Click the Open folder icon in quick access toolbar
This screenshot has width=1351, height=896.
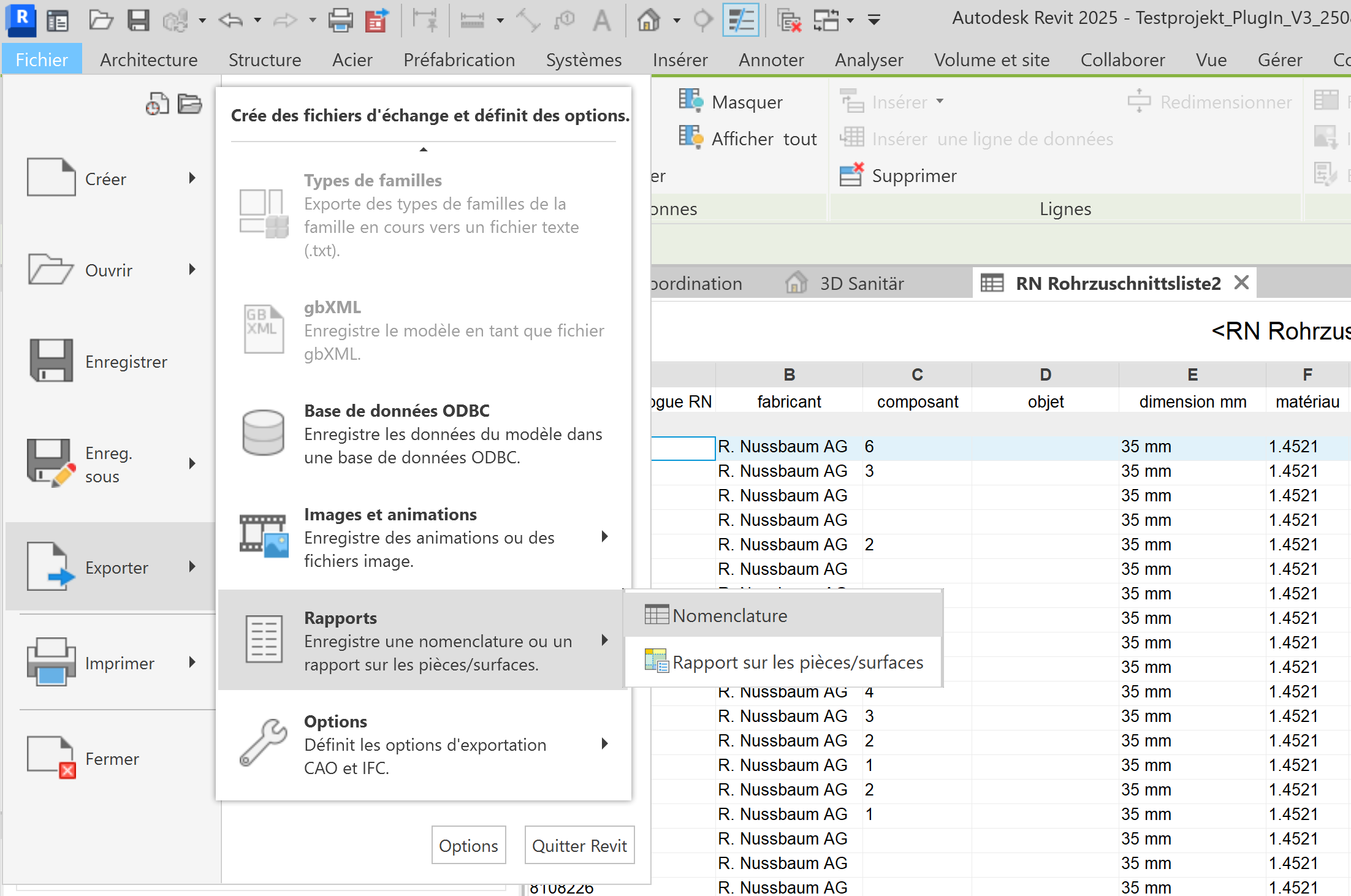(x=101, y=20)
